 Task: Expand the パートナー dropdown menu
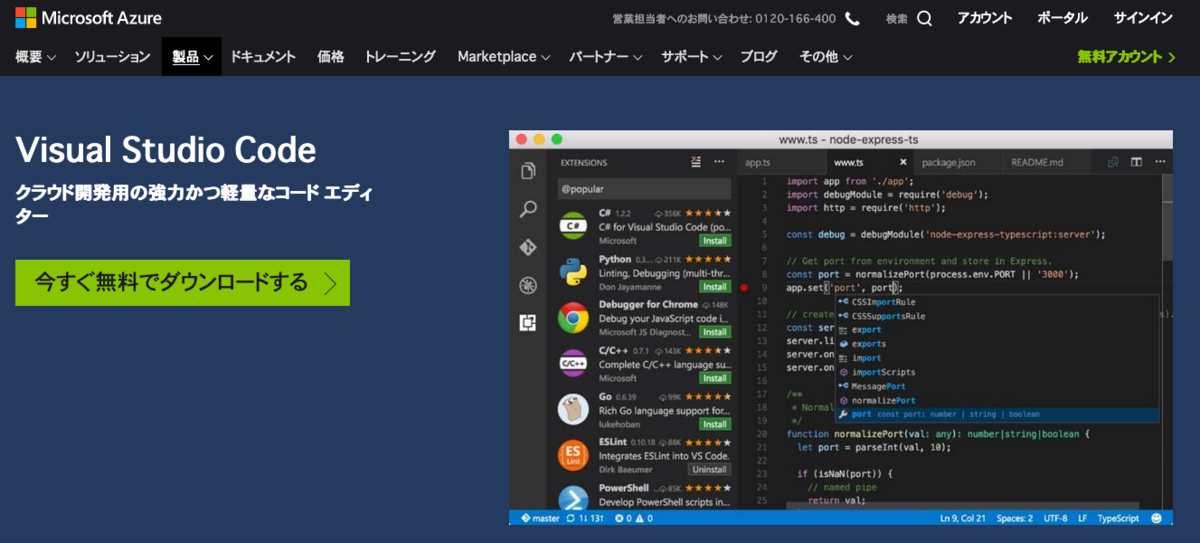tap(607, 57)
